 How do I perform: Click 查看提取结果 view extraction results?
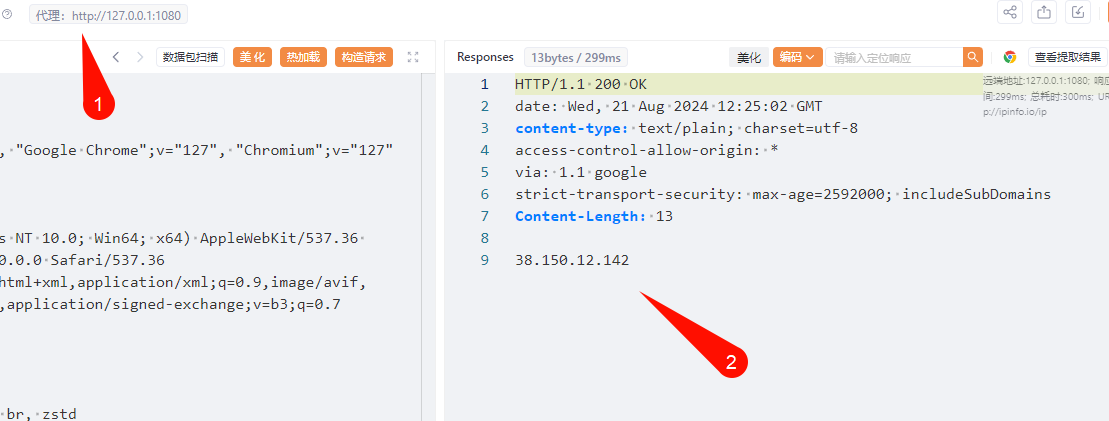(1068, 57)
